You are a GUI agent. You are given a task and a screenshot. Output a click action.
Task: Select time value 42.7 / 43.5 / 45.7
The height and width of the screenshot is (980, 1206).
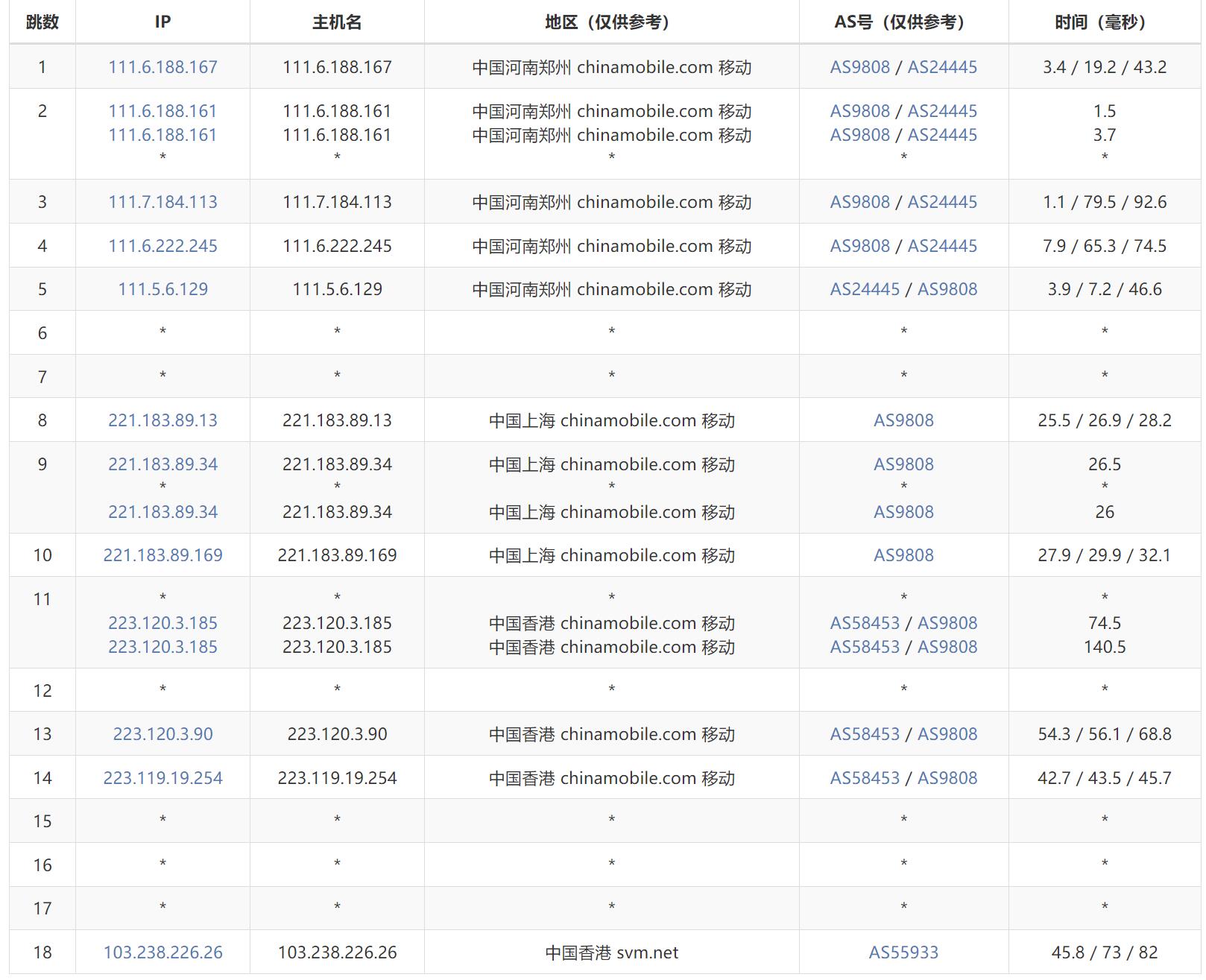point(1105,778)
